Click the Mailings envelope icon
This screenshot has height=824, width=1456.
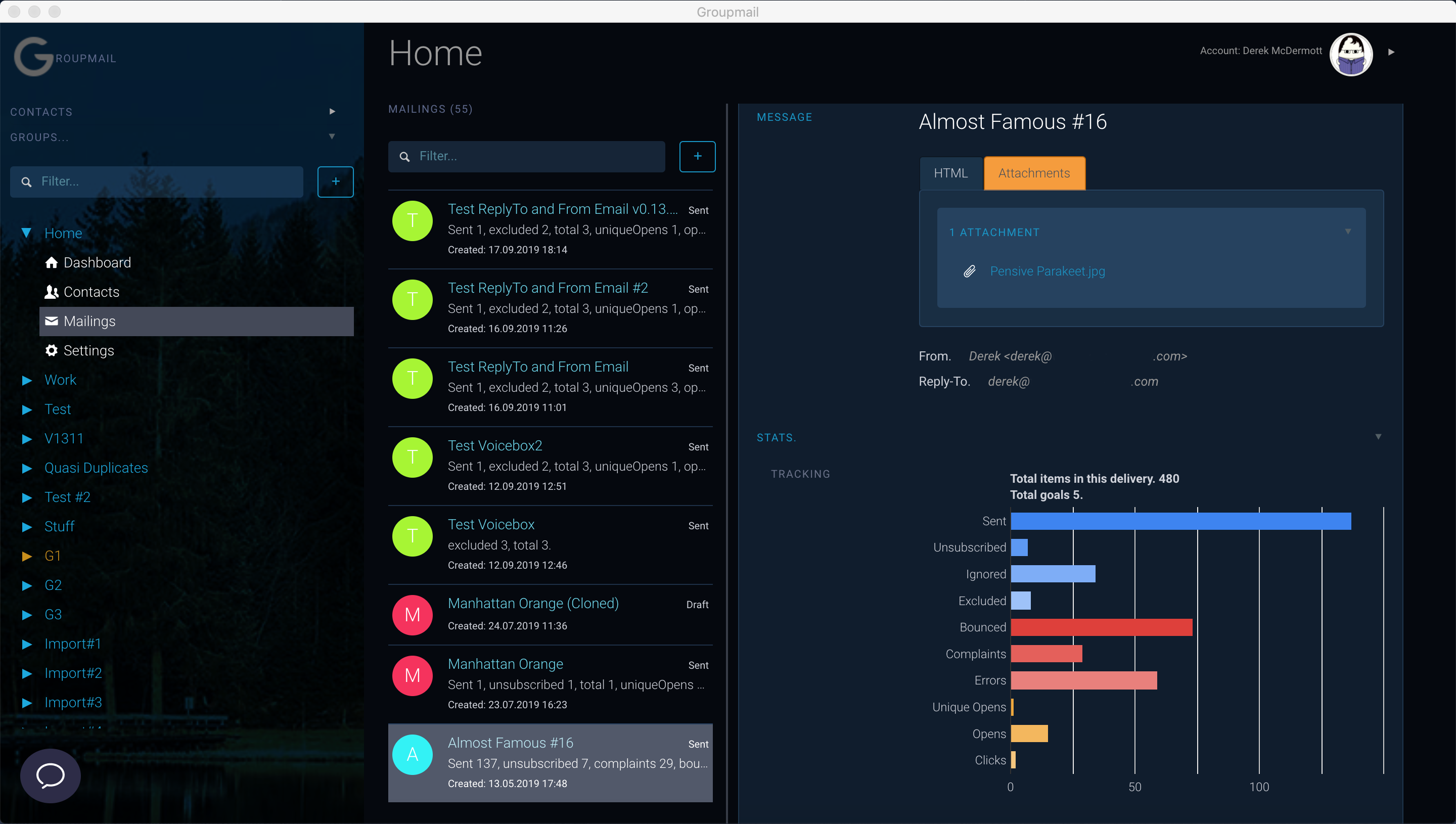tap(52, 321)
